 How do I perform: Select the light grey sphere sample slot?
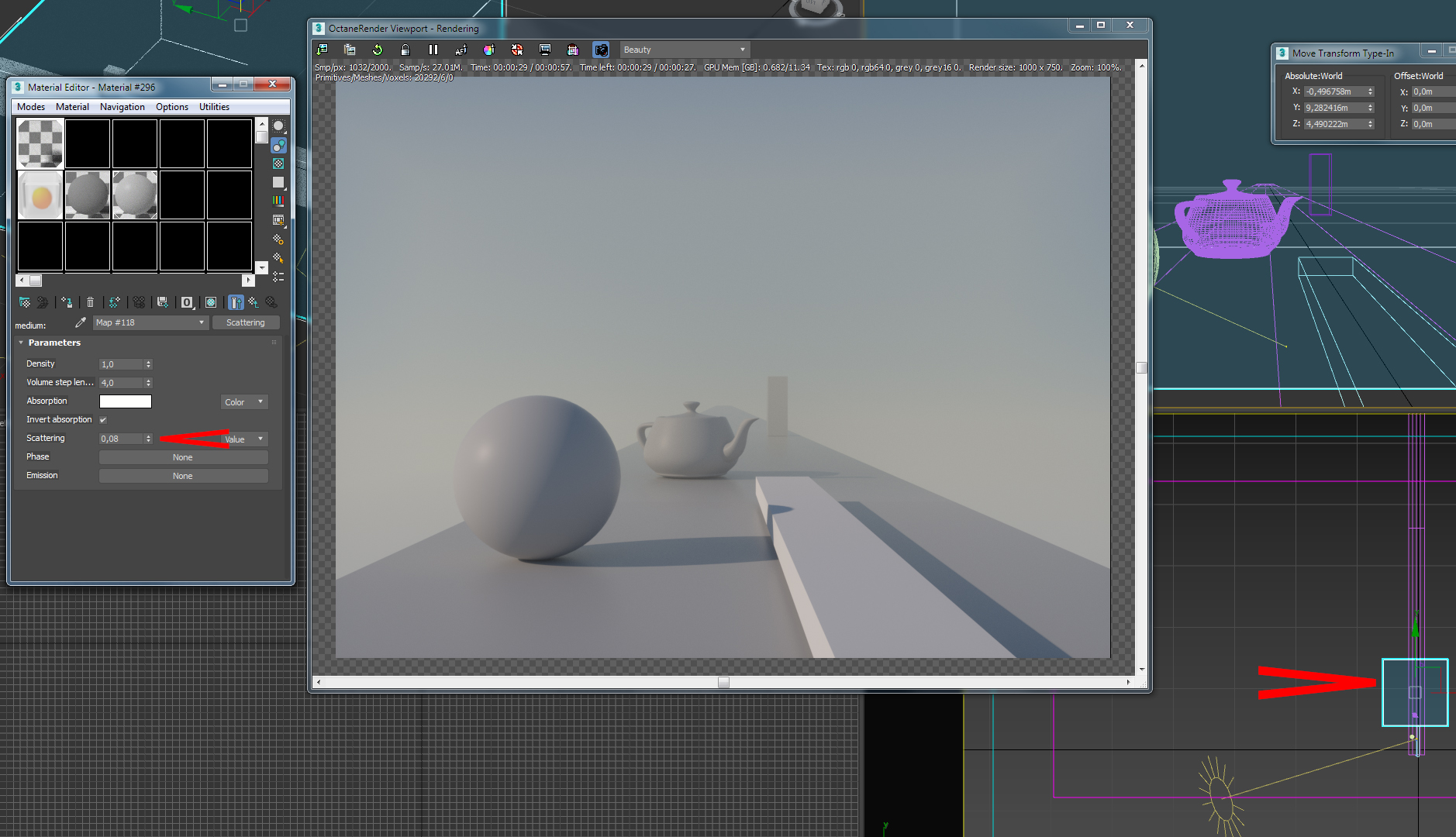(x=135, y=195)
